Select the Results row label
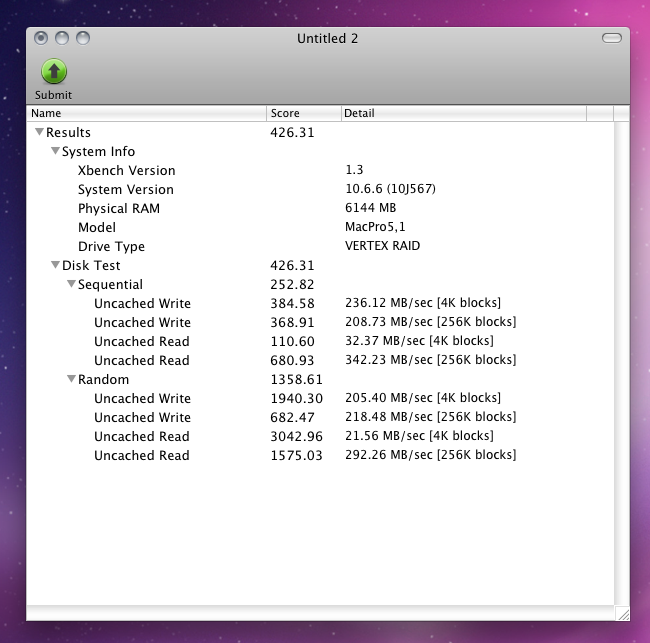Viewport: 650px width, 643px height. point(68,132)
